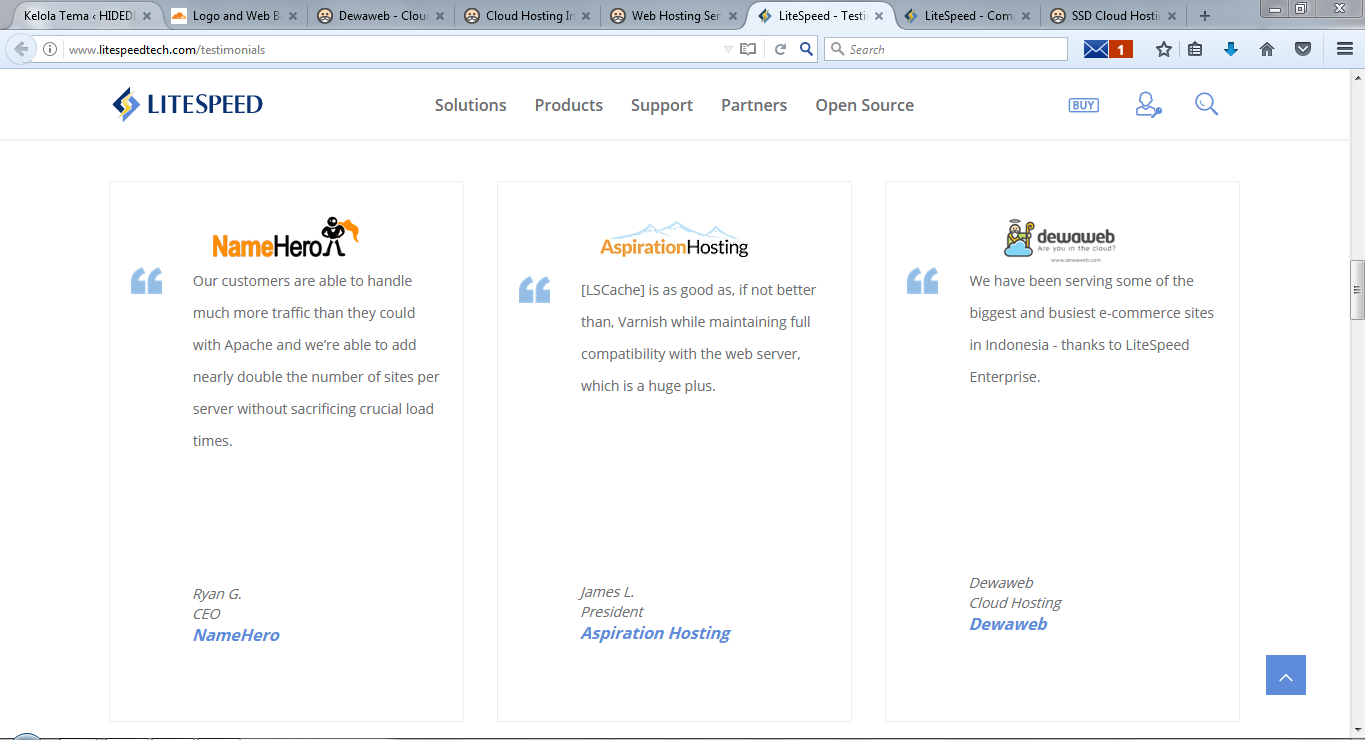Open the Open Source menu
The height and width of the screenshot is (740, 1365).
pyautogui.click(x=865, y=105)
